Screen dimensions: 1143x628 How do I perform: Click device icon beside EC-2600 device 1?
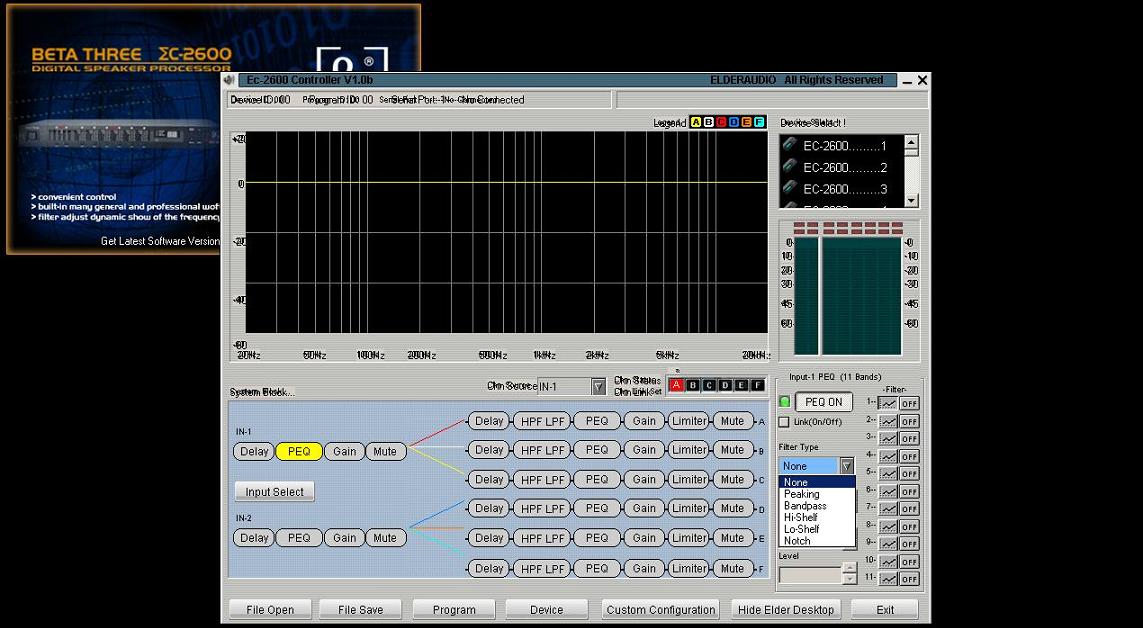click(x=789, y=145)
